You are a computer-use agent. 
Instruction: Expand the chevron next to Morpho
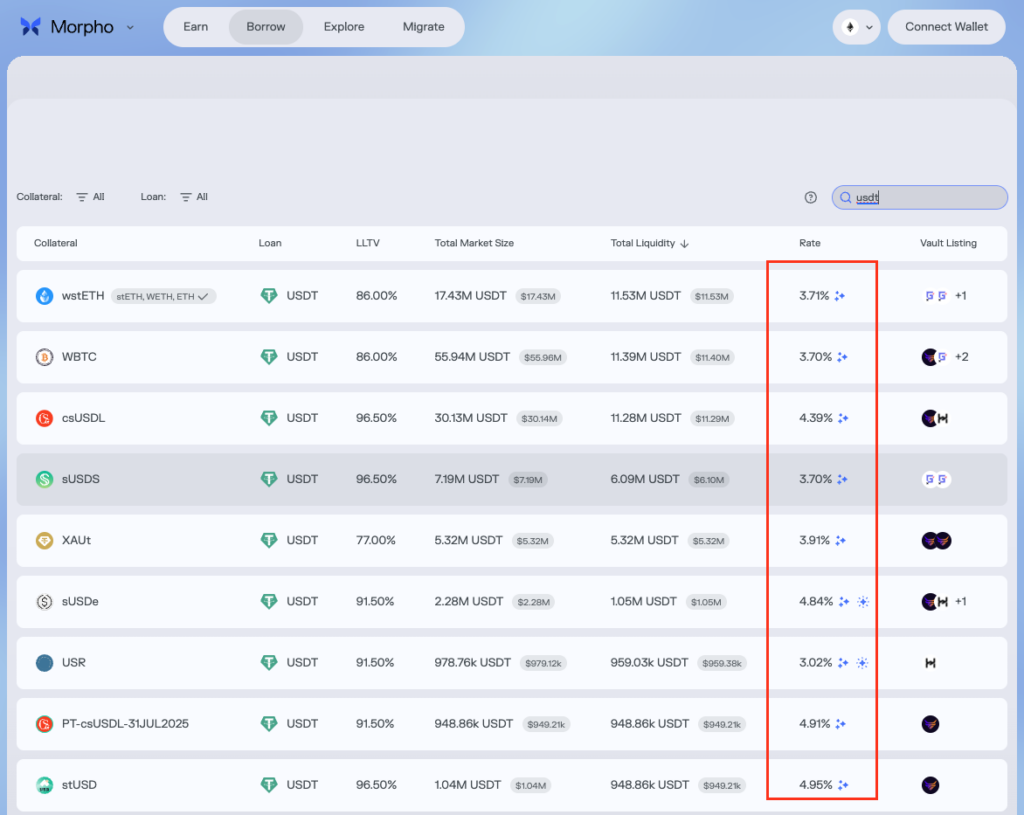pyautogui.click(x=130, y=27)
